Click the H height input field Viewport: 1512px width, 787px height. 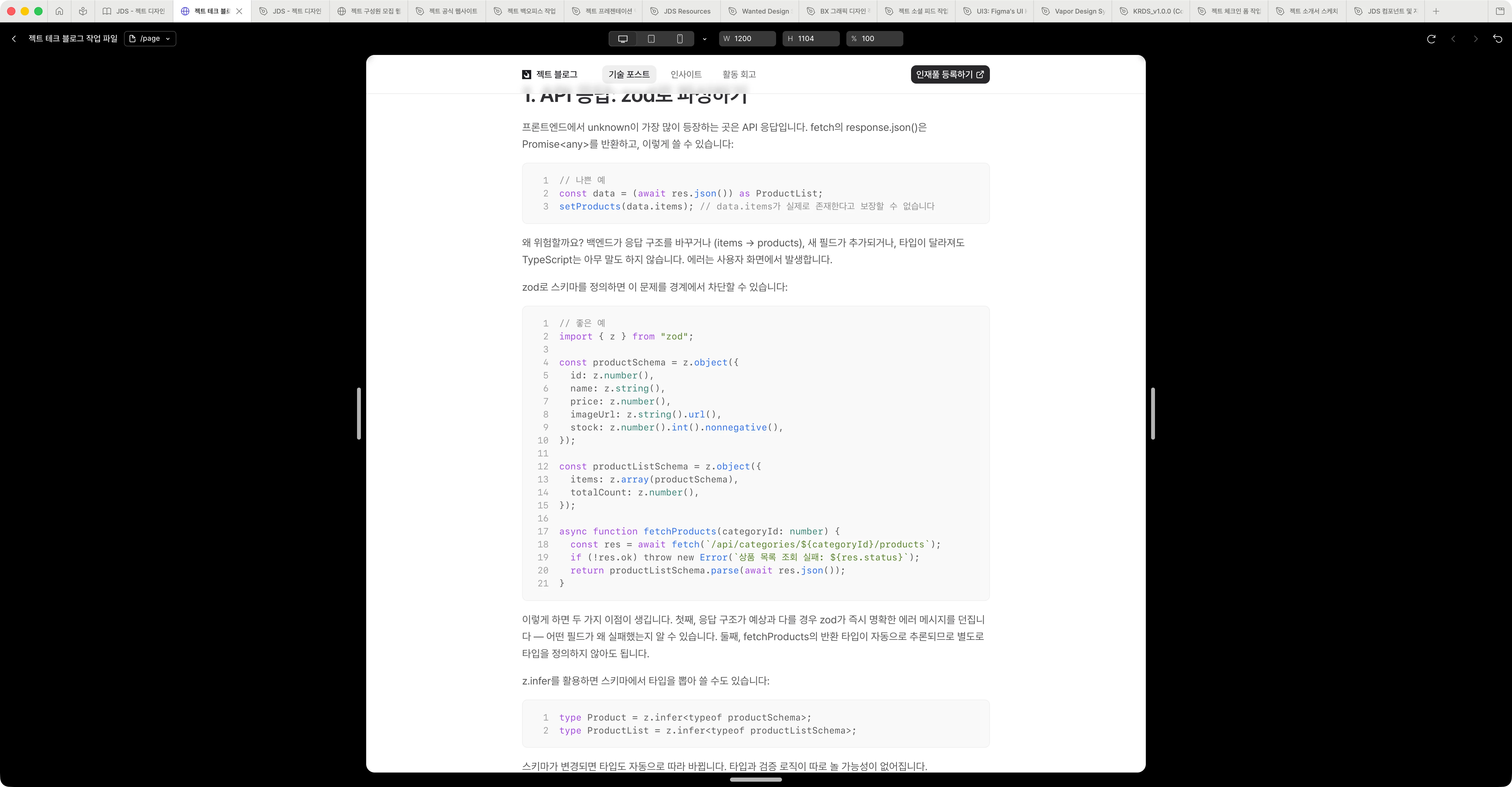coord(811,39)
